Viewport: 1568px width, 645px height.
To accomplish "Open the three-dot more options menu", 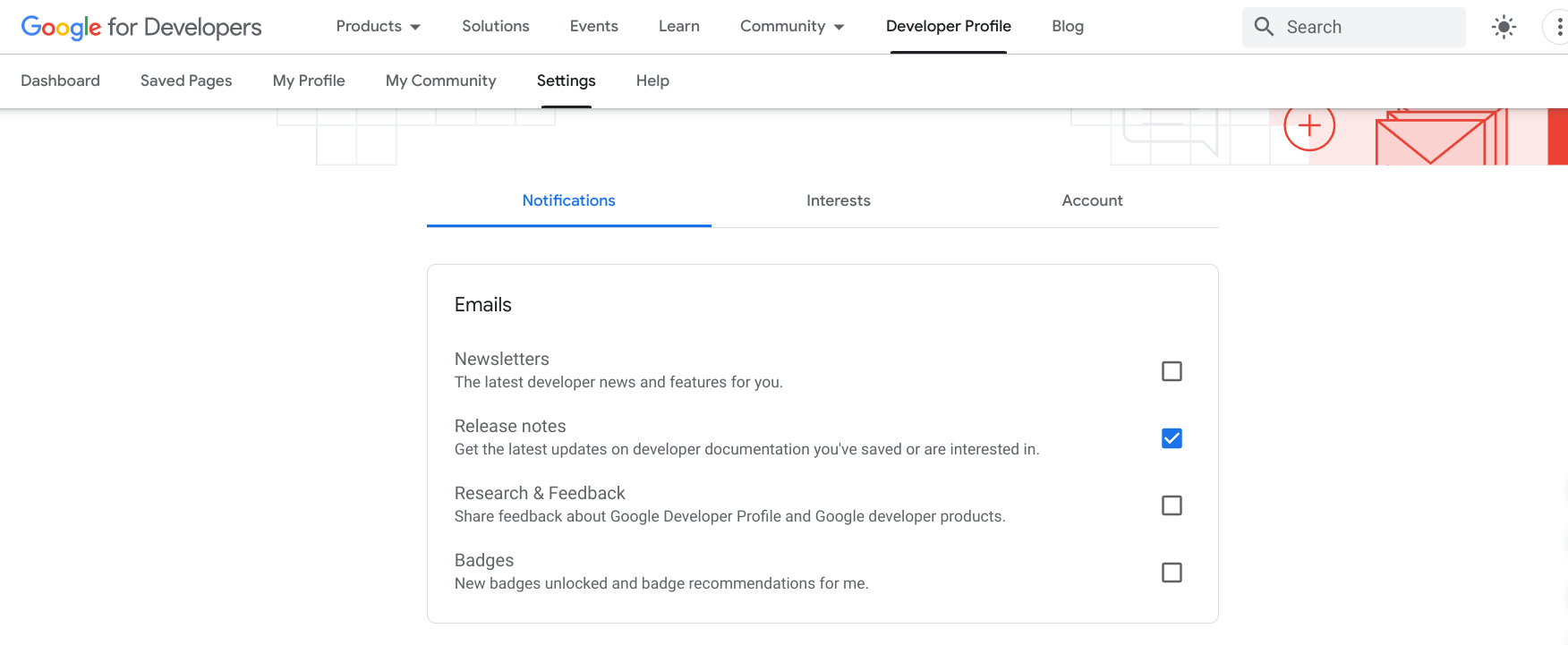I will 1558,27.
